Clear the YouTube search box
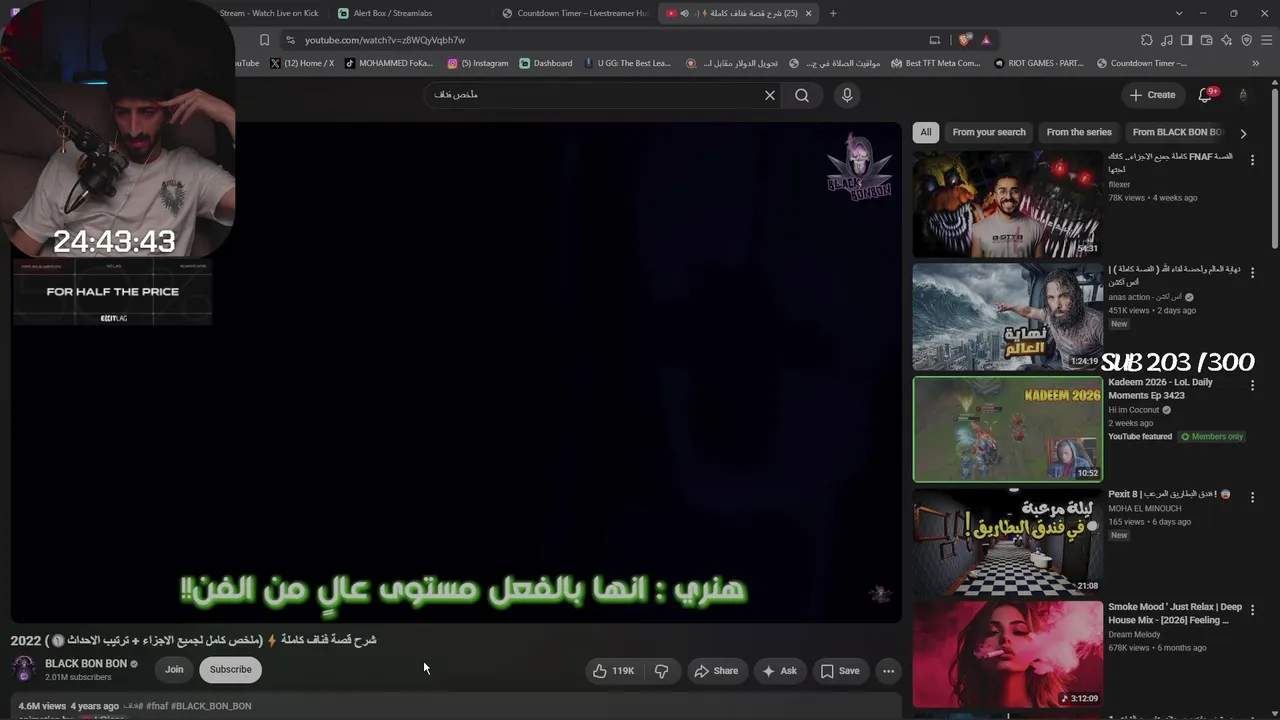 [x=770, y=95]
